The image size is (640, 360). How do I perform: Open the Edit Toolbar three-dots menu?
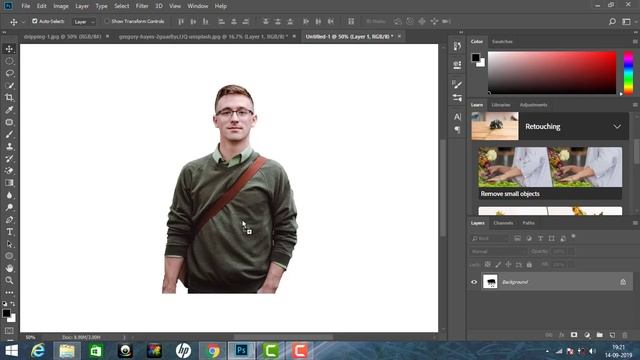click(9, 292)
